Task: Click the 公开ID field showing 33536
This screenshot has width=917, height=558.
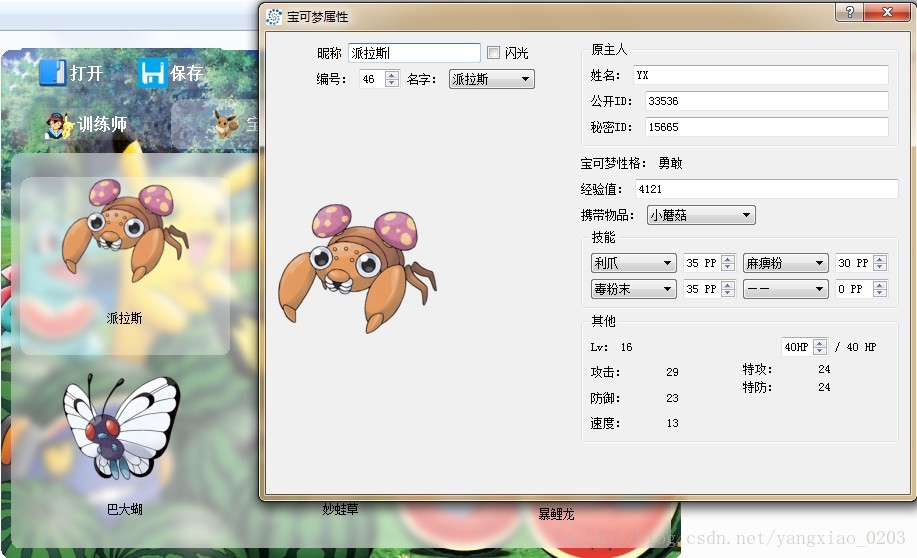Action: [767, 101]
